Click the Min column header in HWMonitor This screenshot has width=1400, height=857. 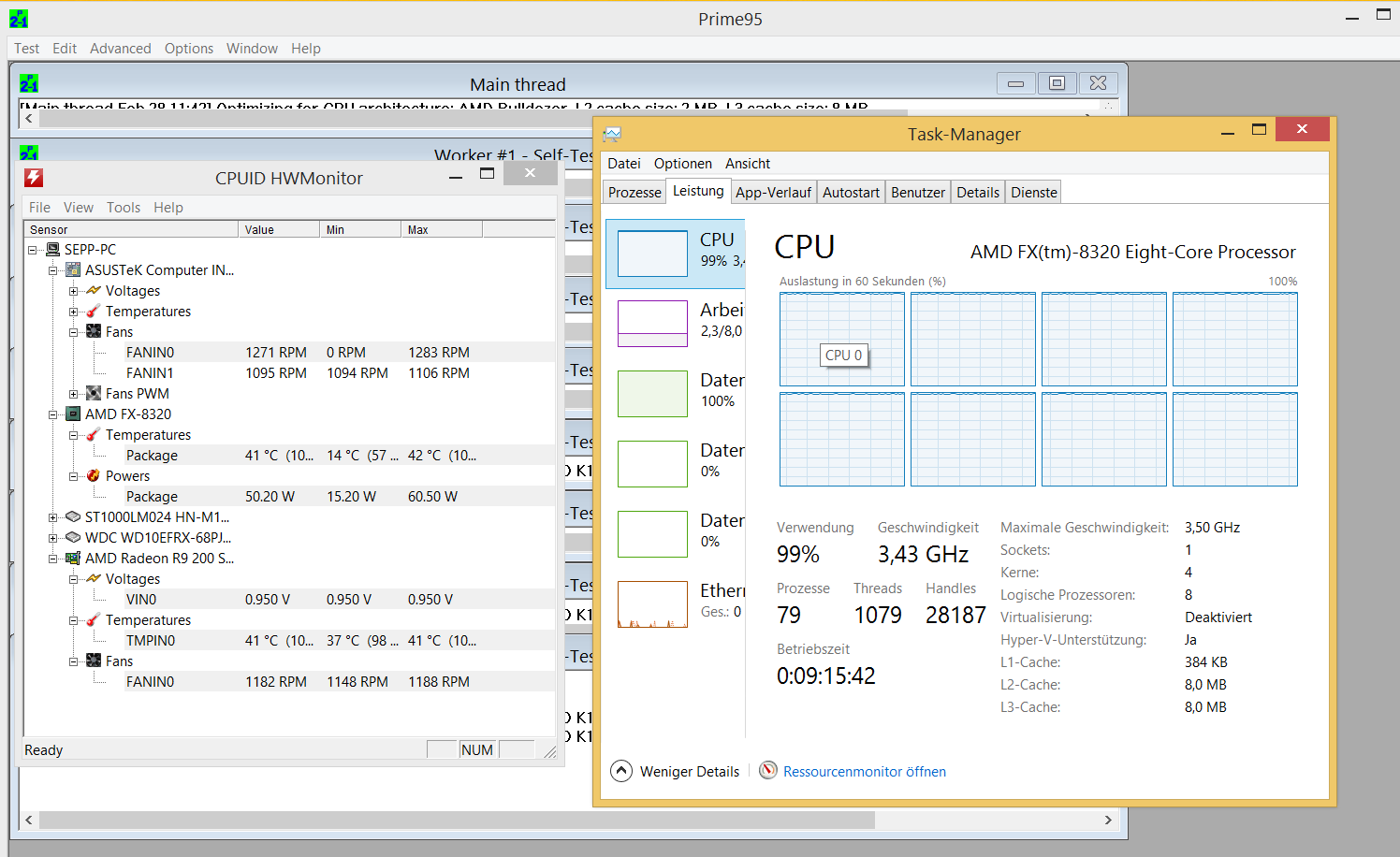360,230
